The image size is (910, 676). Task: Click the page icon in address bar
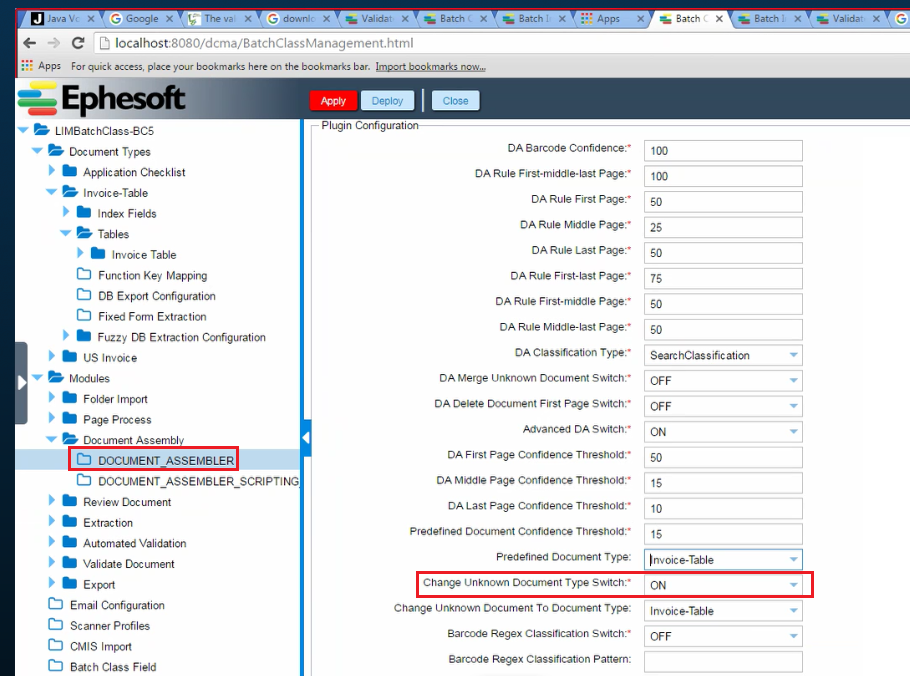[x=104, y=43]
